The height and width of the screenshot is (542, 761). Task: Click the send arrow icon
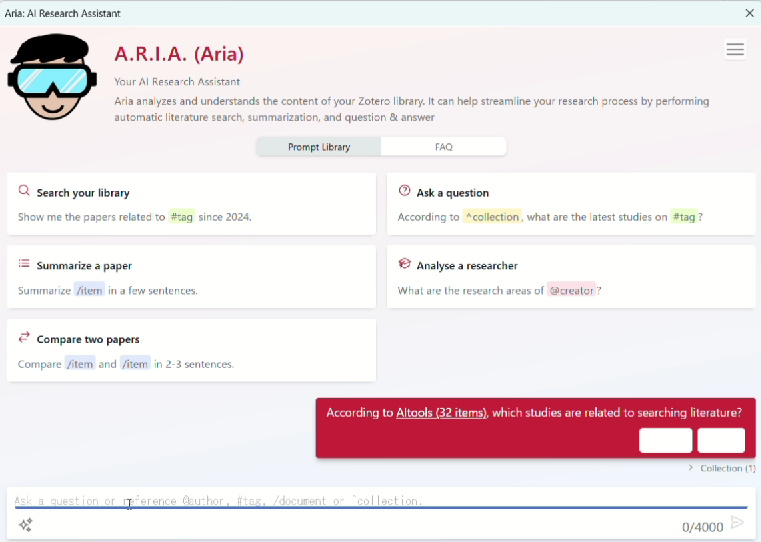(737, 523)
